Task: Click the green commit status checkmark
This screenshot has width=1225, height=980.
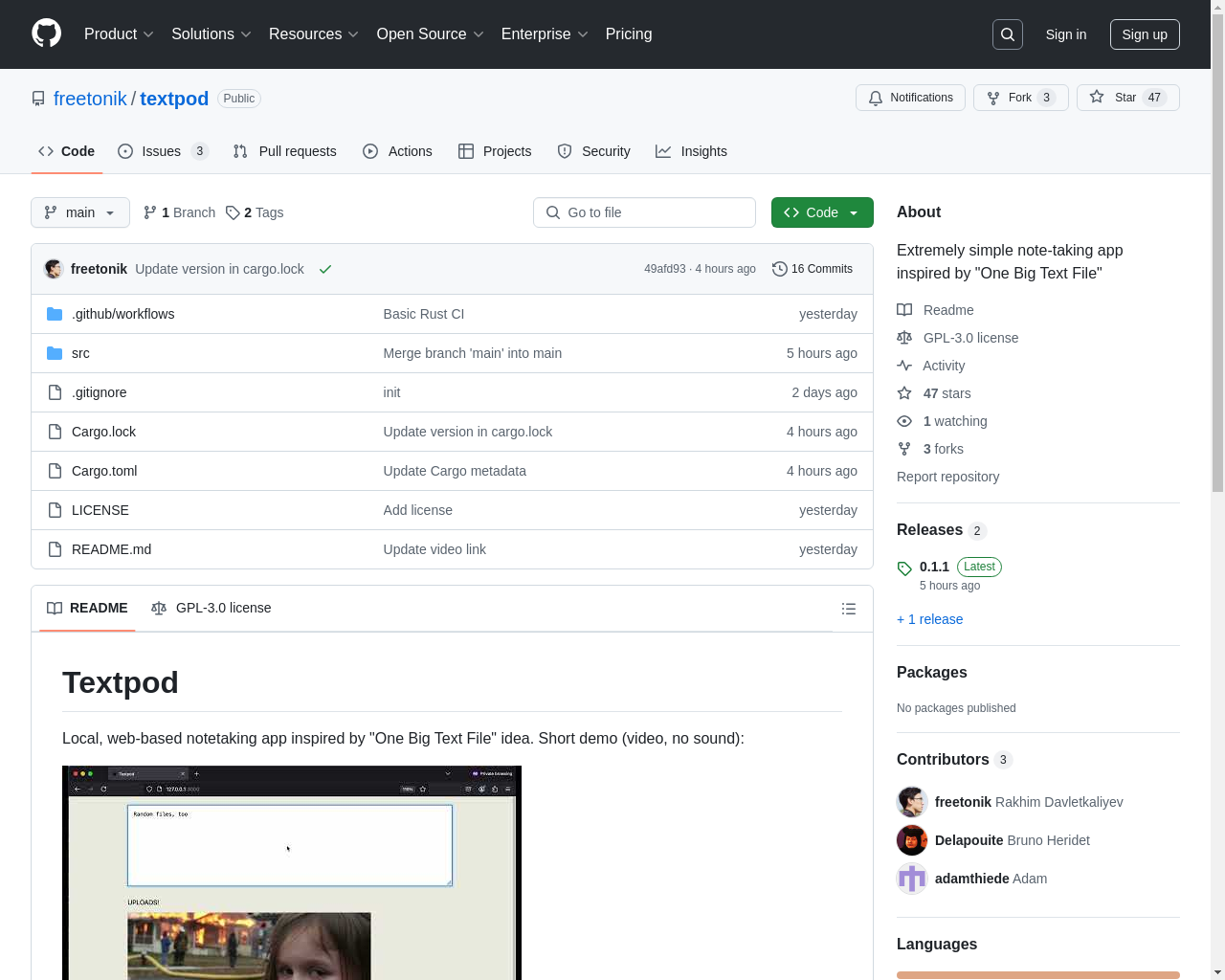Action: [325, 269]
